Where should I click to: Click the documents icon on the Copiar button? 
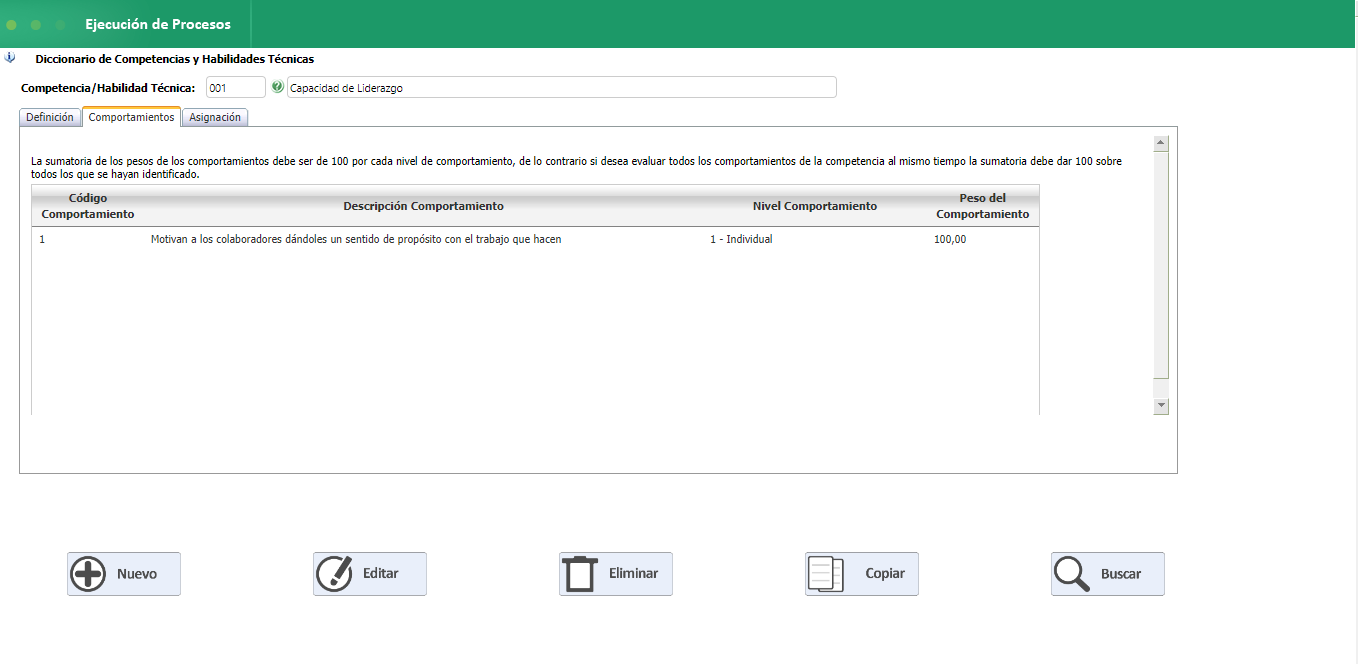(826, 574)
